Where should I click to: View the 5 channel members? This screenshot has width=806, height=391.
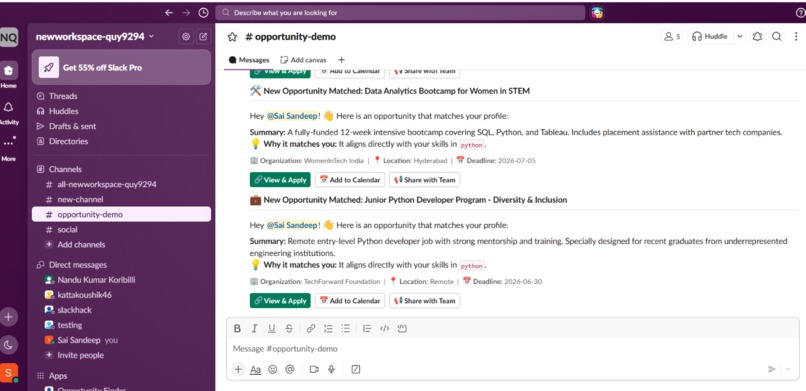point(672,36)
